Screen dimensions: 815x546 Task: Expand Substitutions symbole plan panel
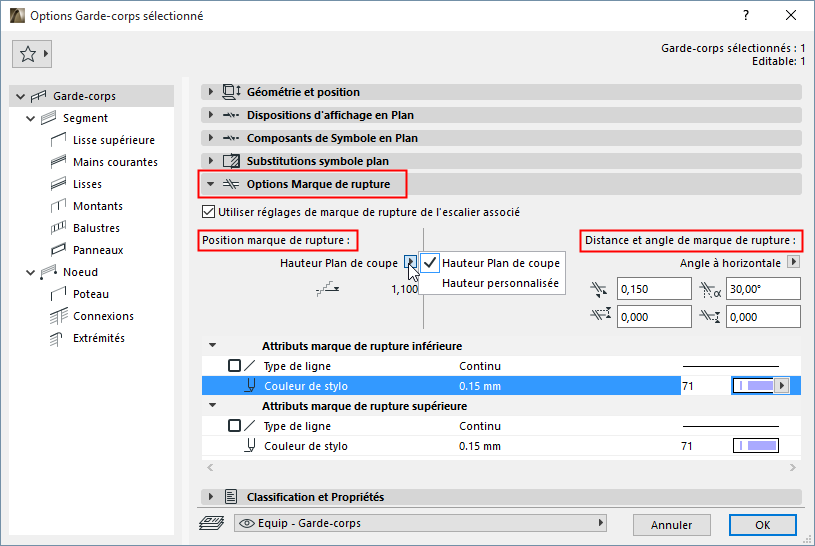(211, 161)
